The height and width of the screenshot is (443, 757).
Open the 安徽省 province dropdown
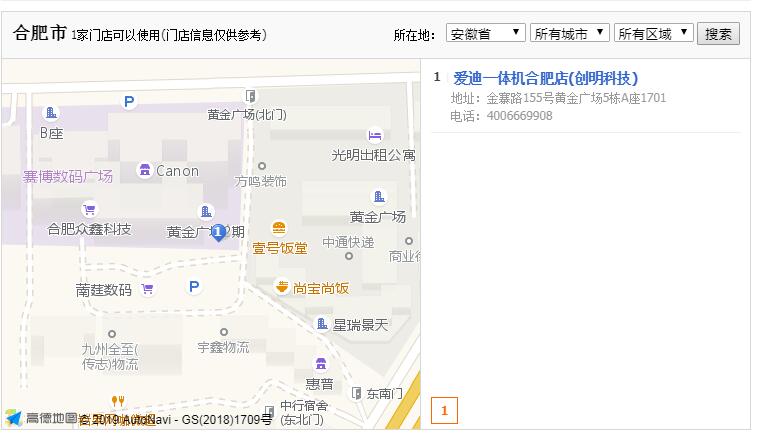[x=485, y=33]
